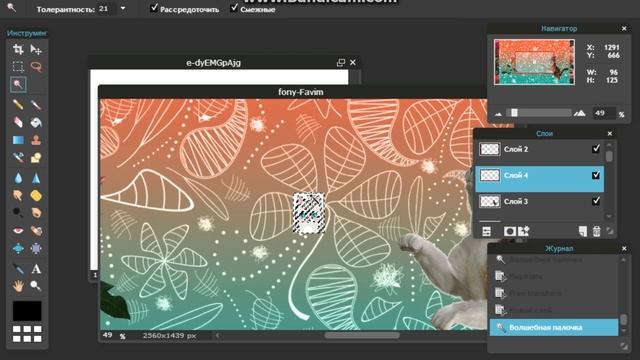Click the Layers panel scroll up arrow
640x360 pixels.
[x=609, y=144]
